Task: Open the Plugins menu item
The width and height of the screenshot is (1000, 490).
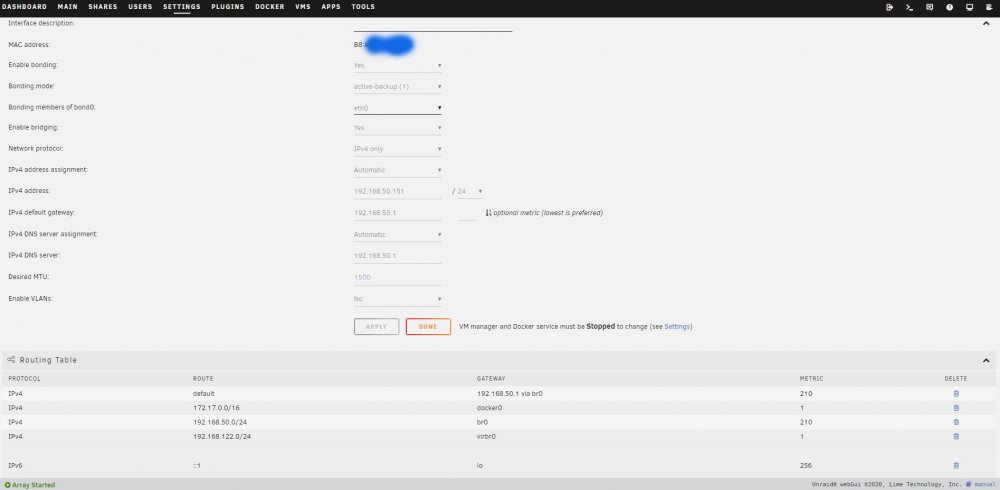Action: point(228,6)
